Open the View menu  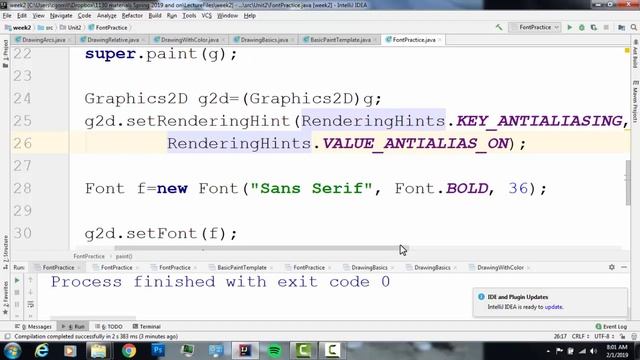38,16
